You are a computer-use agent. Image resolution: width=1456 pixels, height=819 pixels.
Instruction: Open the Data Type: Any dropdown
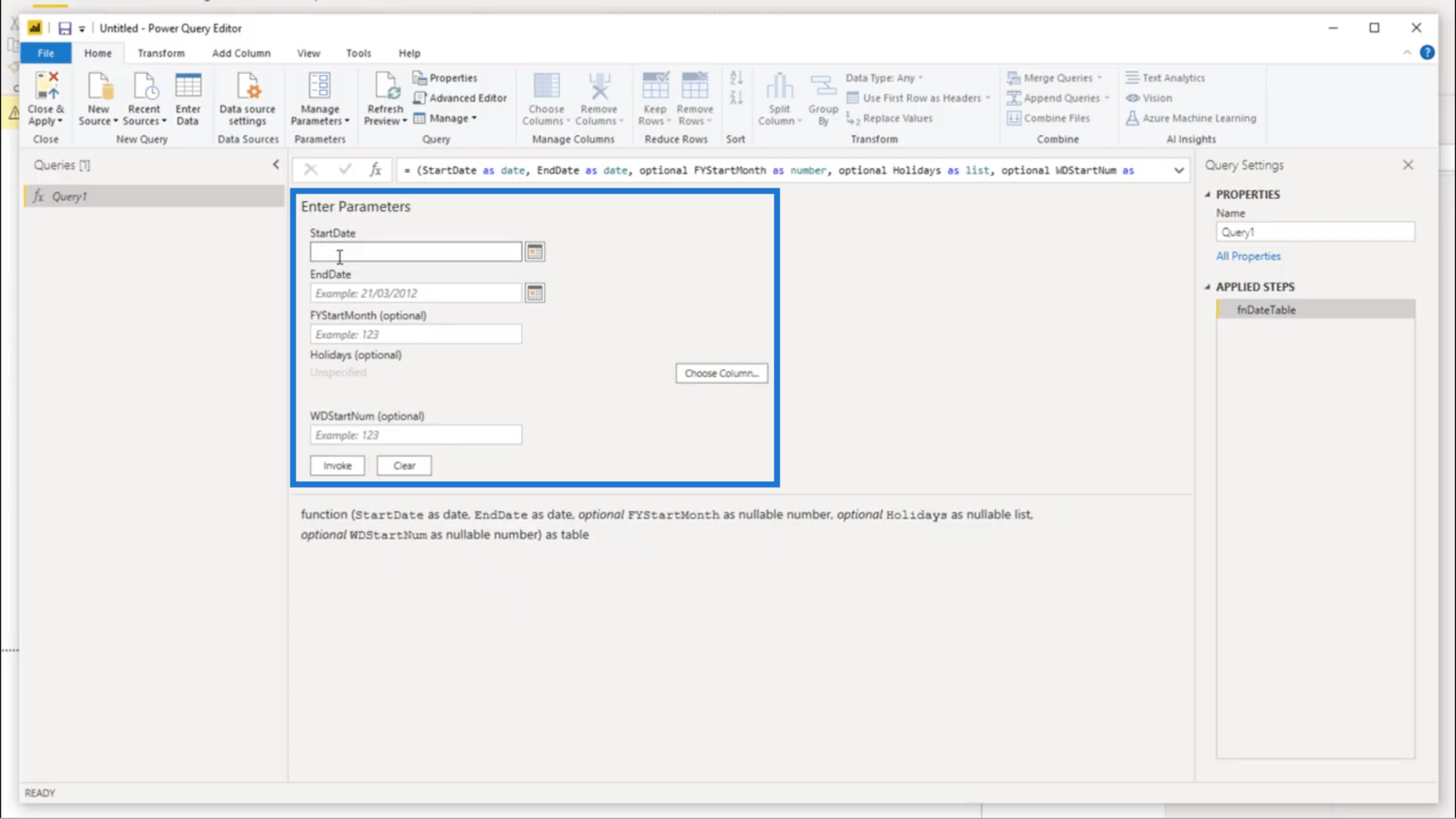click(x=884, y=78)
